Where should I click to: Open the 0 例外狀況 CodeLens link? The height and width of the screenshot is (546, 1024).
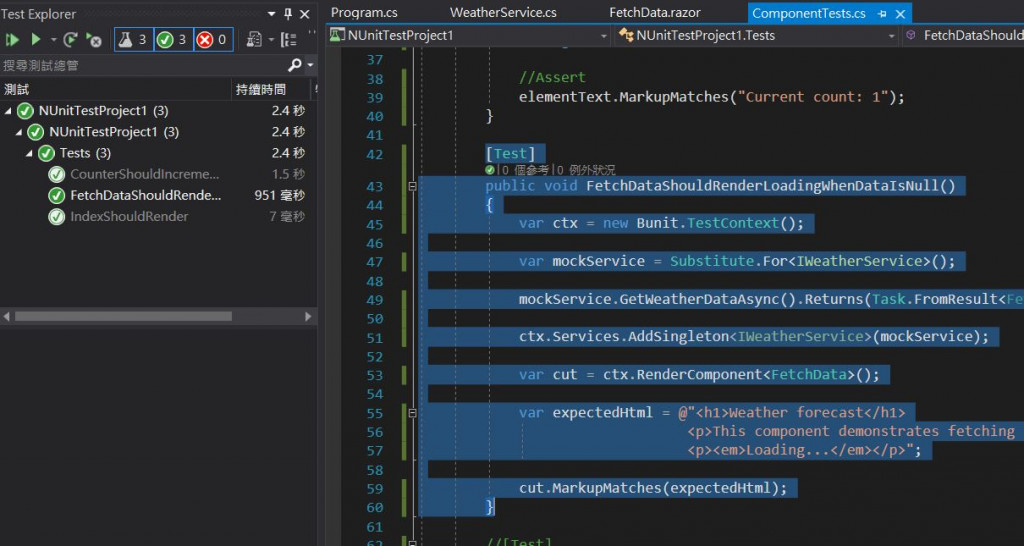point(586,170)
